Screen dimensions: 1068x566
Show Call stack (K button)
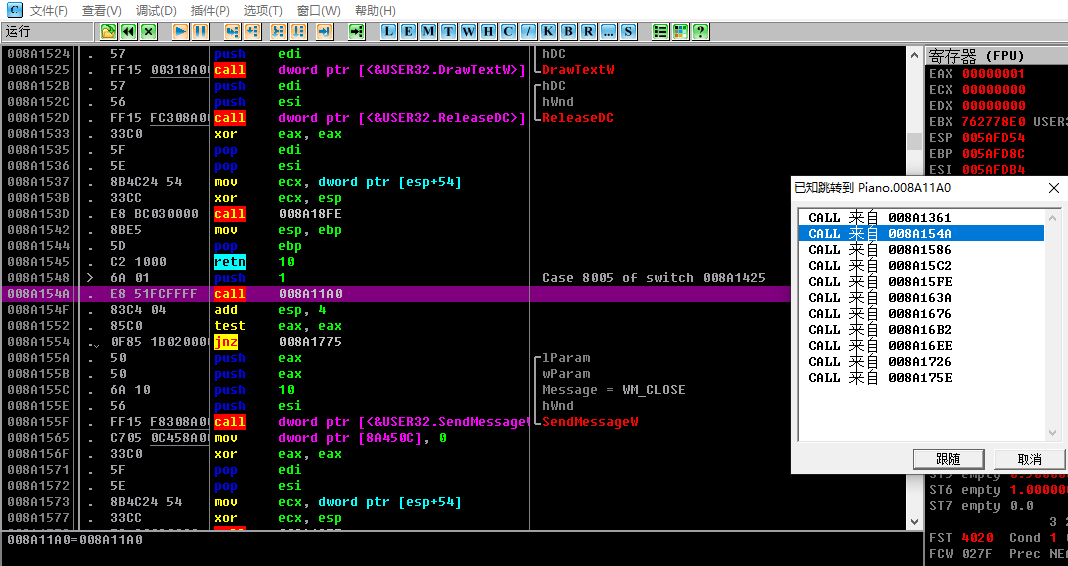548,31
